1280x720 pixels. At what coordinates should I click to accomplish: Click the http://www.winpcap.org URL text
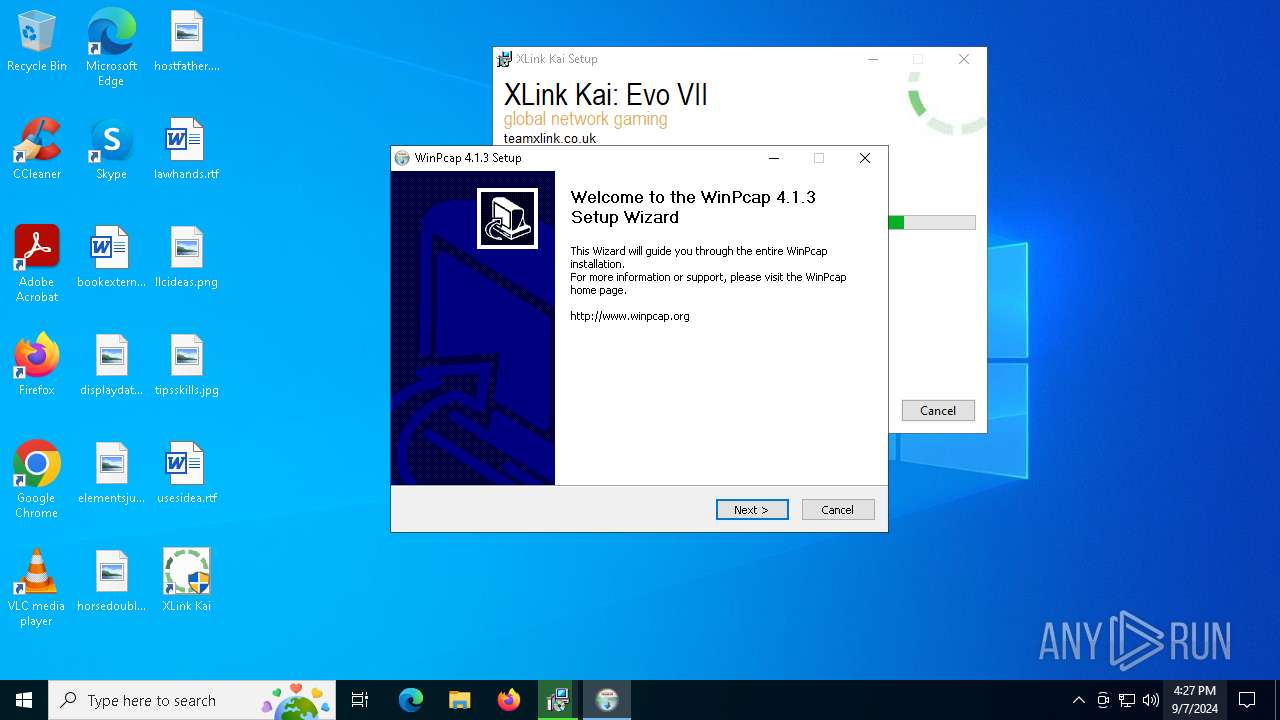(x=630, y=316)
